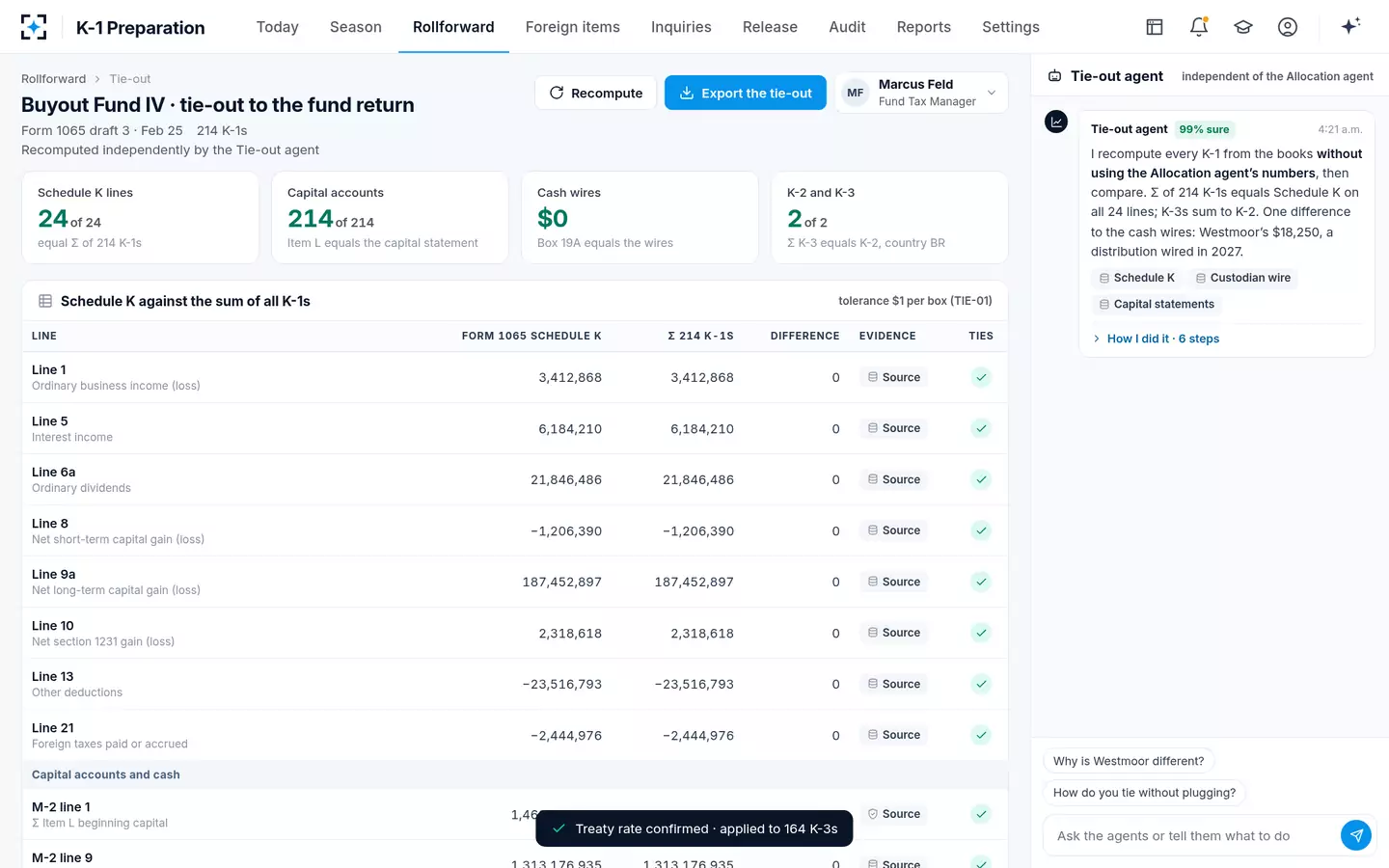Click the tie checkmark for Line 9a
Viewport: 1389px width, 868px height.
tap(981, 582)
